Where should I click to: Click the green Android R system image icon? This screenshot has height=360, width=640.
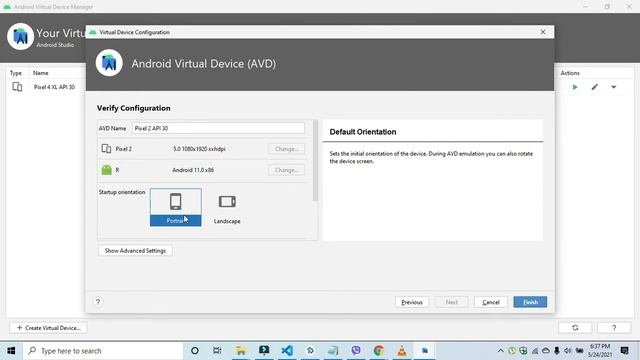pyautogui.click(x=107, y=170)
